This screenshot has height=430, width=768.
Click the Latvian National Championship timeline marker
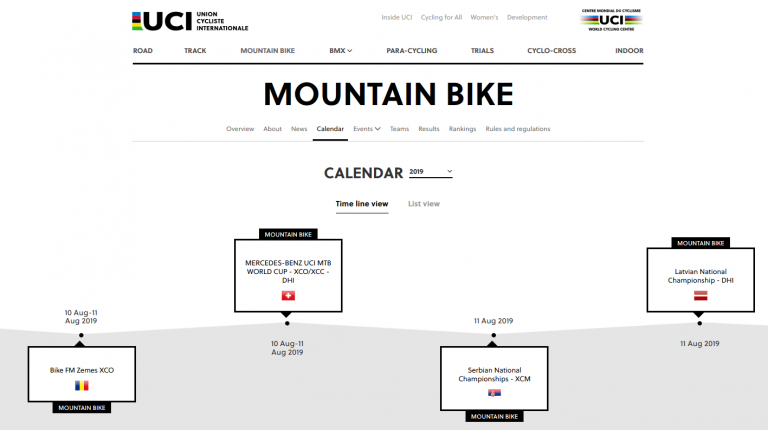(699, 323)
